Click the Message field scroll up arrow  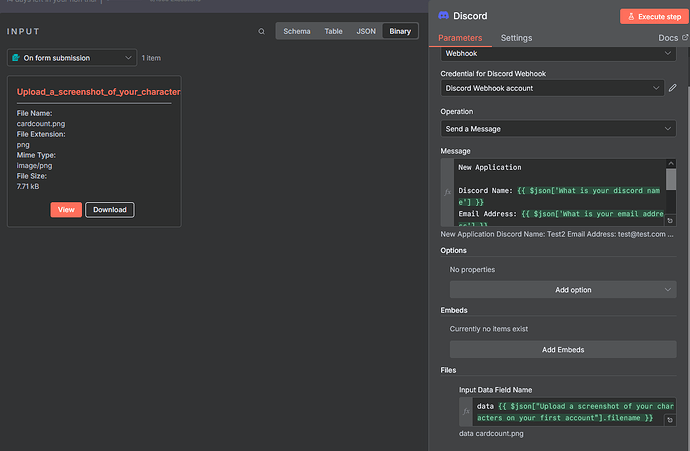(x=671, y=163)
